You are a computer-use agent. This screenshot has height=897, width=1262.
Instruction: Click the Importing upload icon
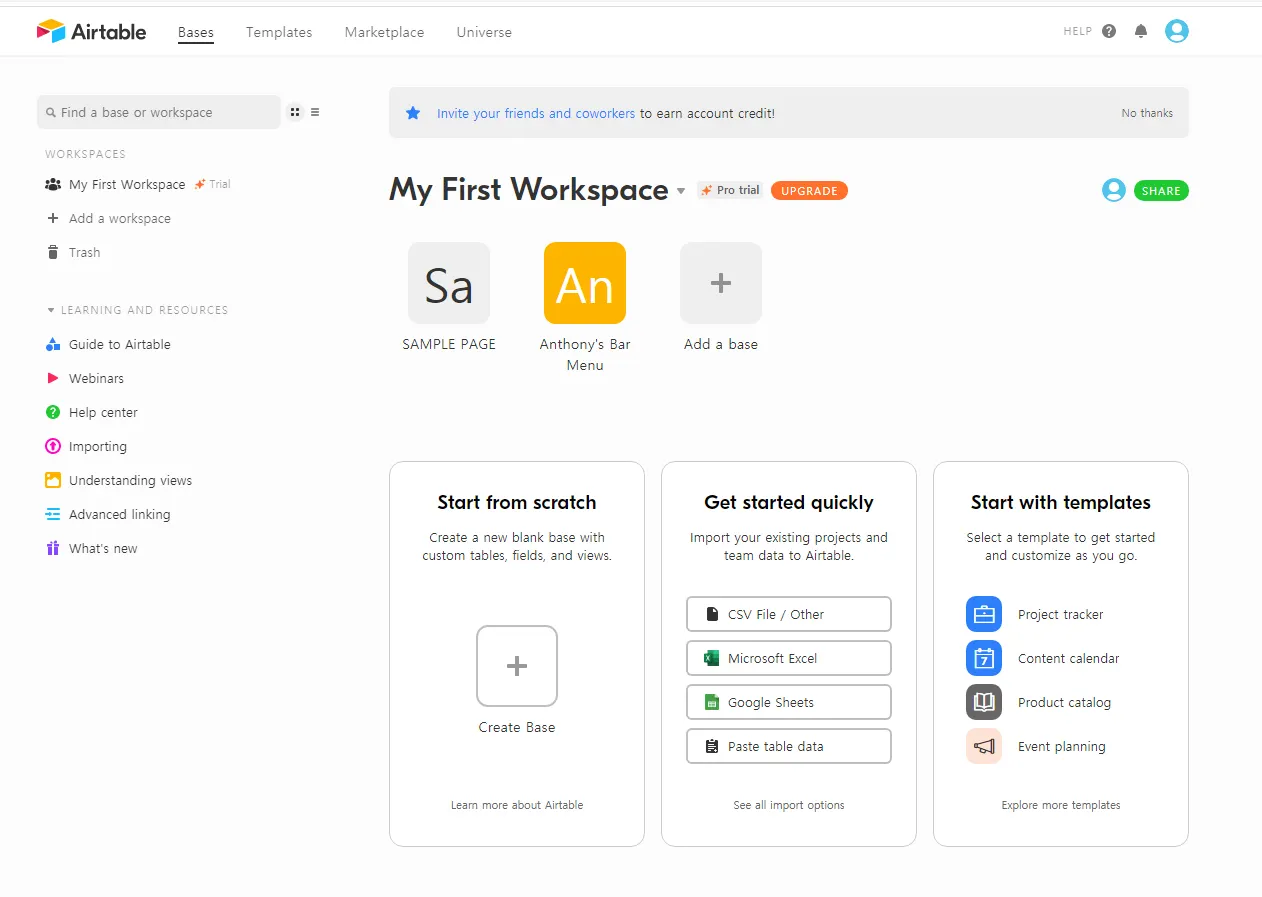point(53,446)
